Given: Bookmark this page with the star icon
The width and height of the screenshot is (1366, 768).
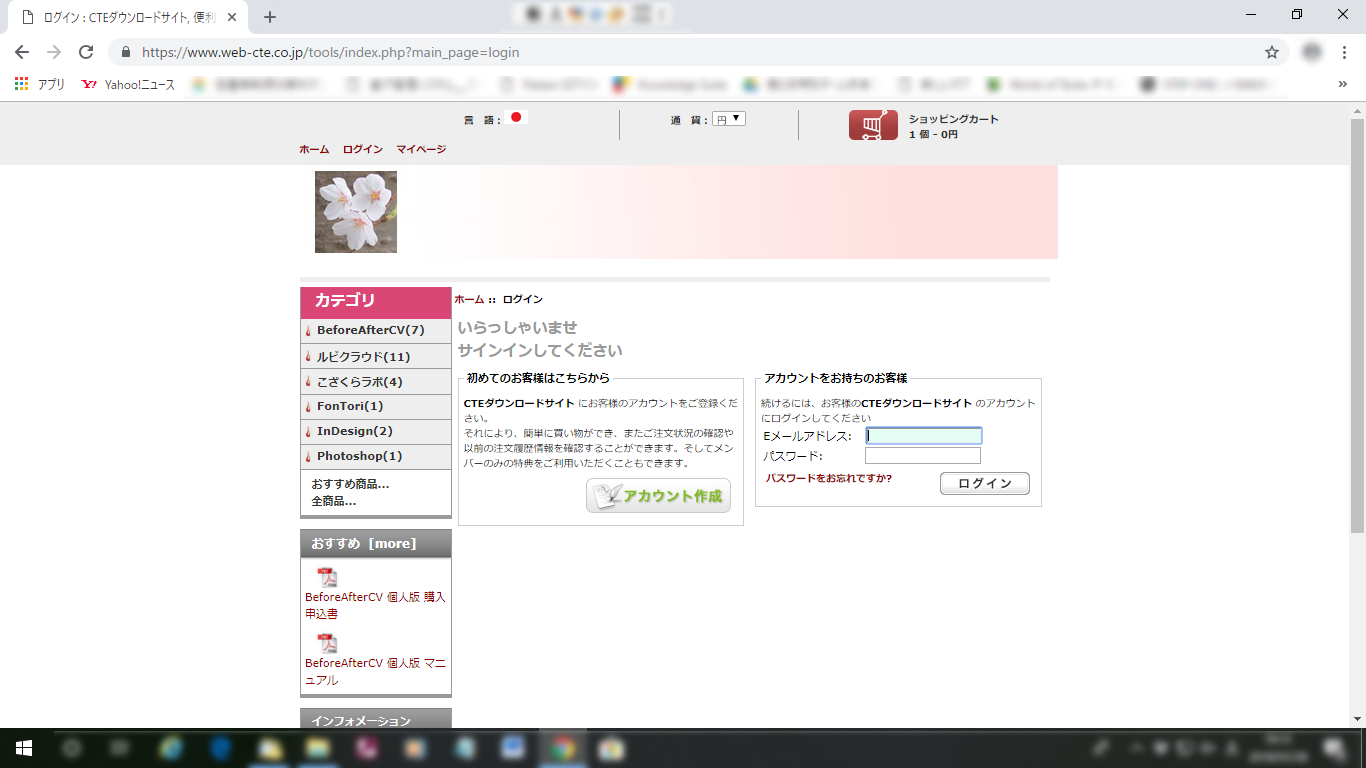Looking at the screenshot, I should click(1272, 52).
